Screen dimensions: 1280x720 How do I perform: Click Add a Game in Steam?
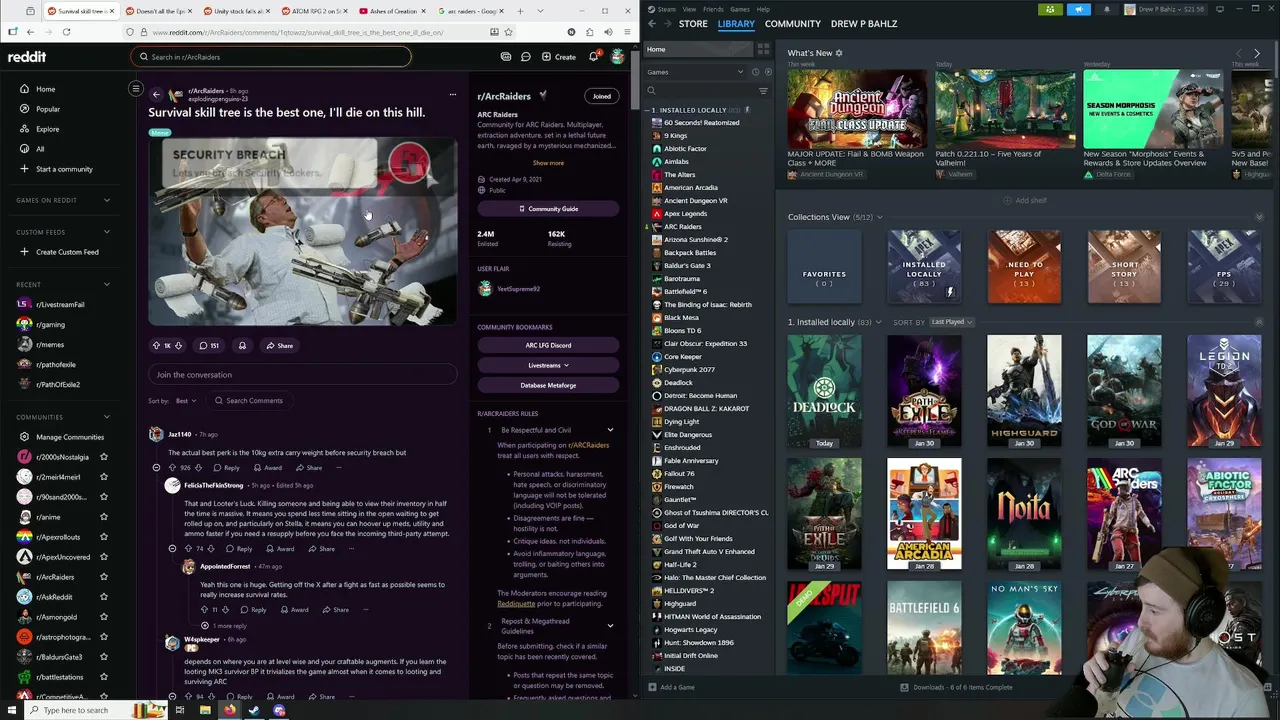[671, 688]
